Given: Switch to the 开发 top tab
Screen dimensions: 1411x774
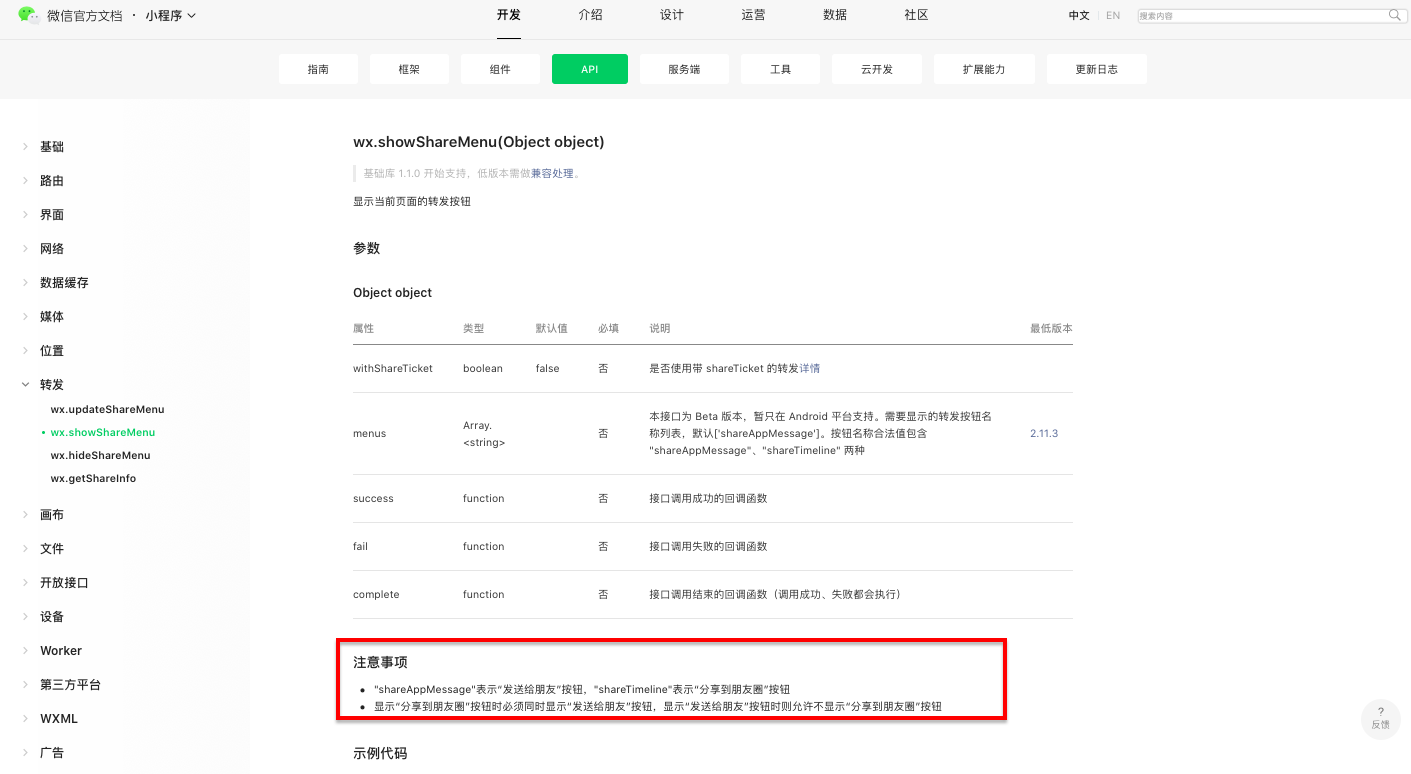Looking at the screenshot, I should tap(509, 15).
